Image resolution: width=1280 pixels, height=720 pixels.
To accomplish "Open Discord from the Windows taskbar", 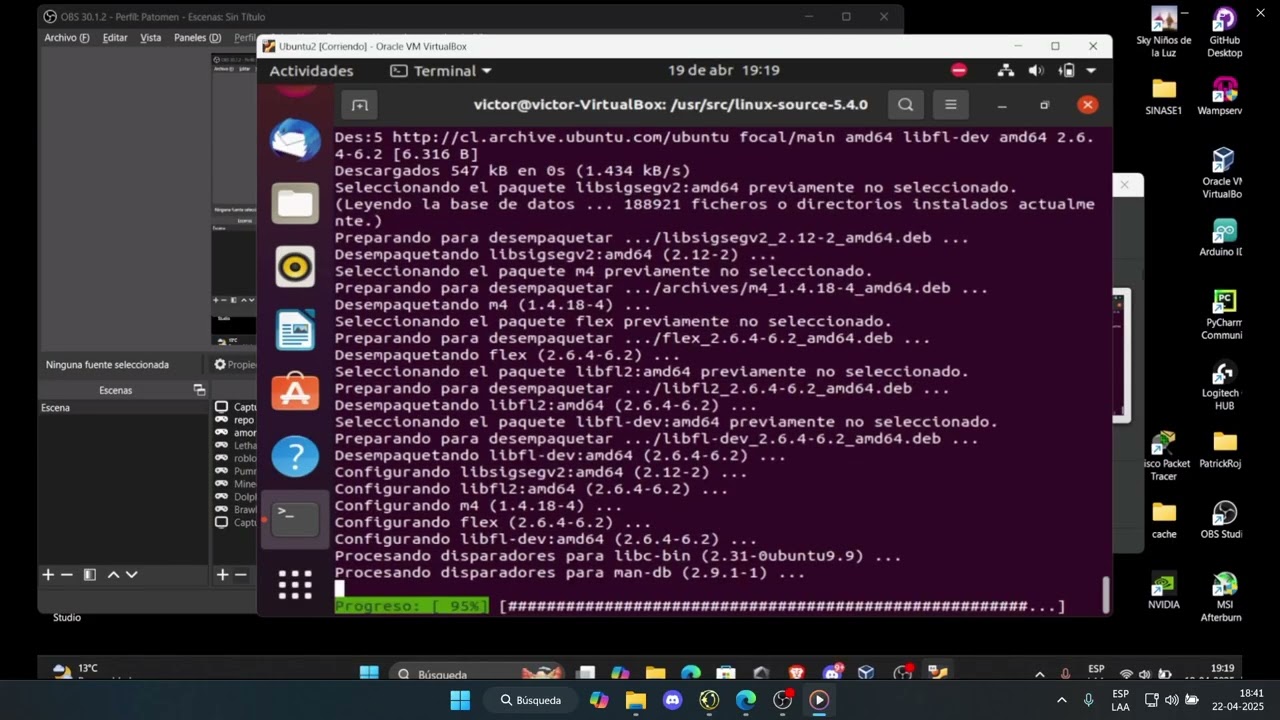I will (x=672, y=700).
